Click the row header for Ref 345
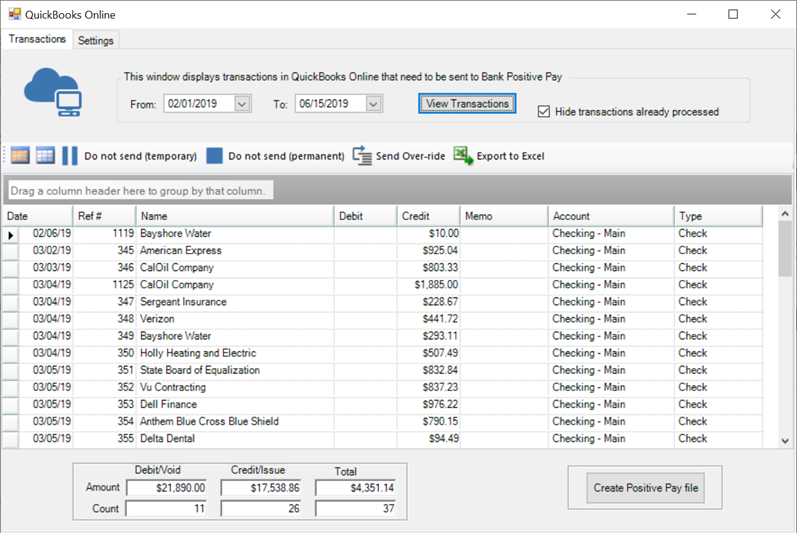797x533 pixels. (x=11, y=252)
